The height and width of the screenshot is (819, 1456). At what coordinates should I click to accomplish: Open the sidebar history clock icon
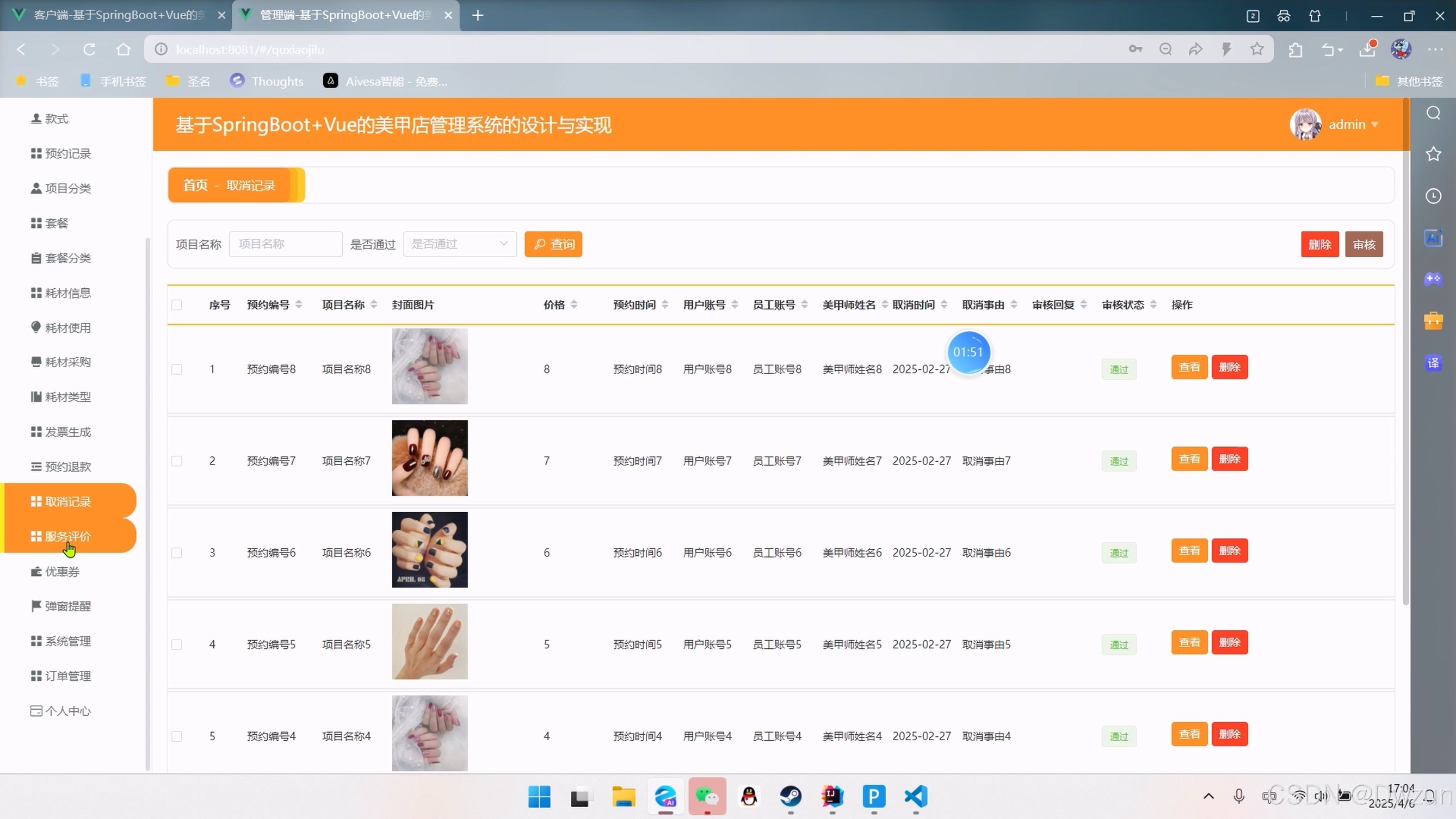coord(1433,196)
